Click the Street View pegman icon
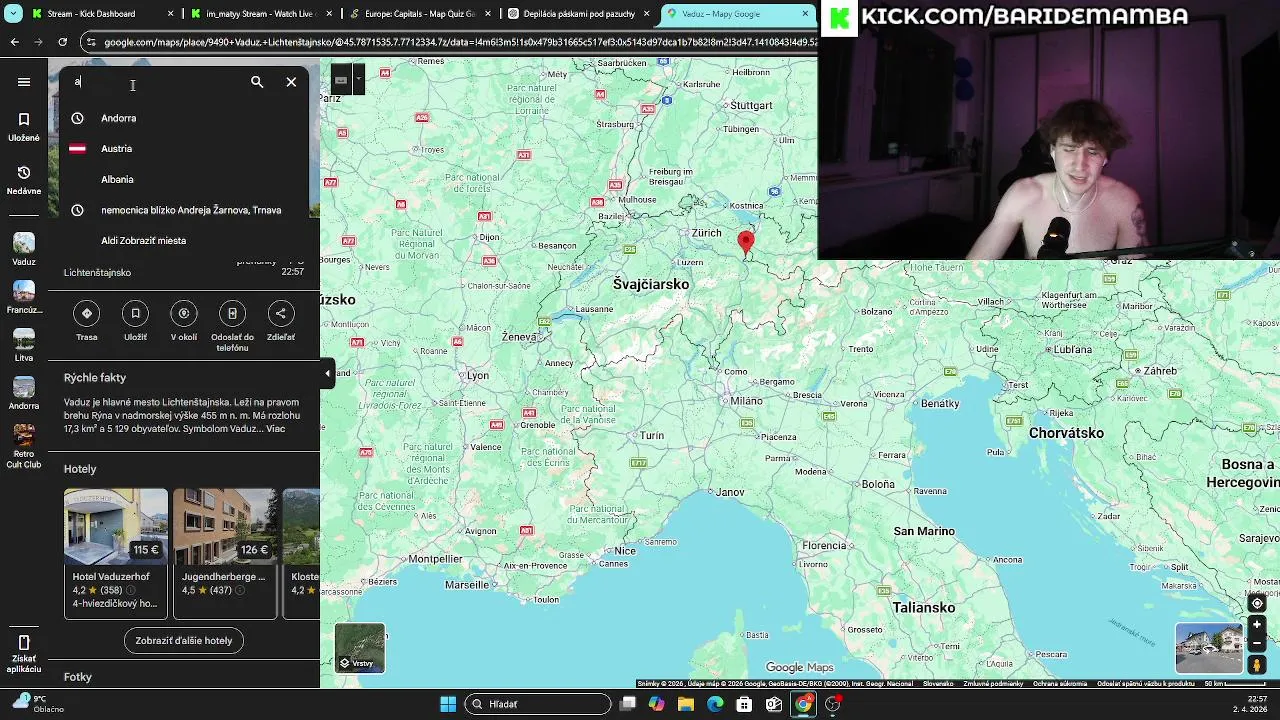The height and width of the screenshot is (720, 1280). coord(1257,665)
